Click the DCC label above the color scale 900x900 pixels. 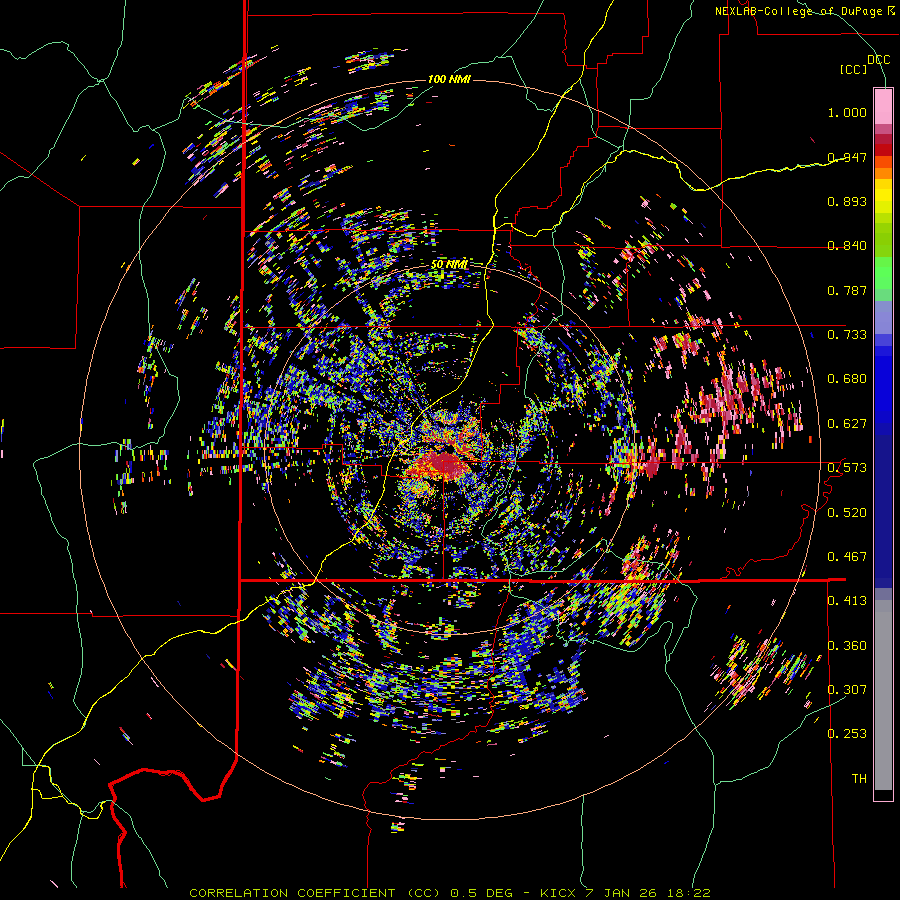tap(878, 60)
